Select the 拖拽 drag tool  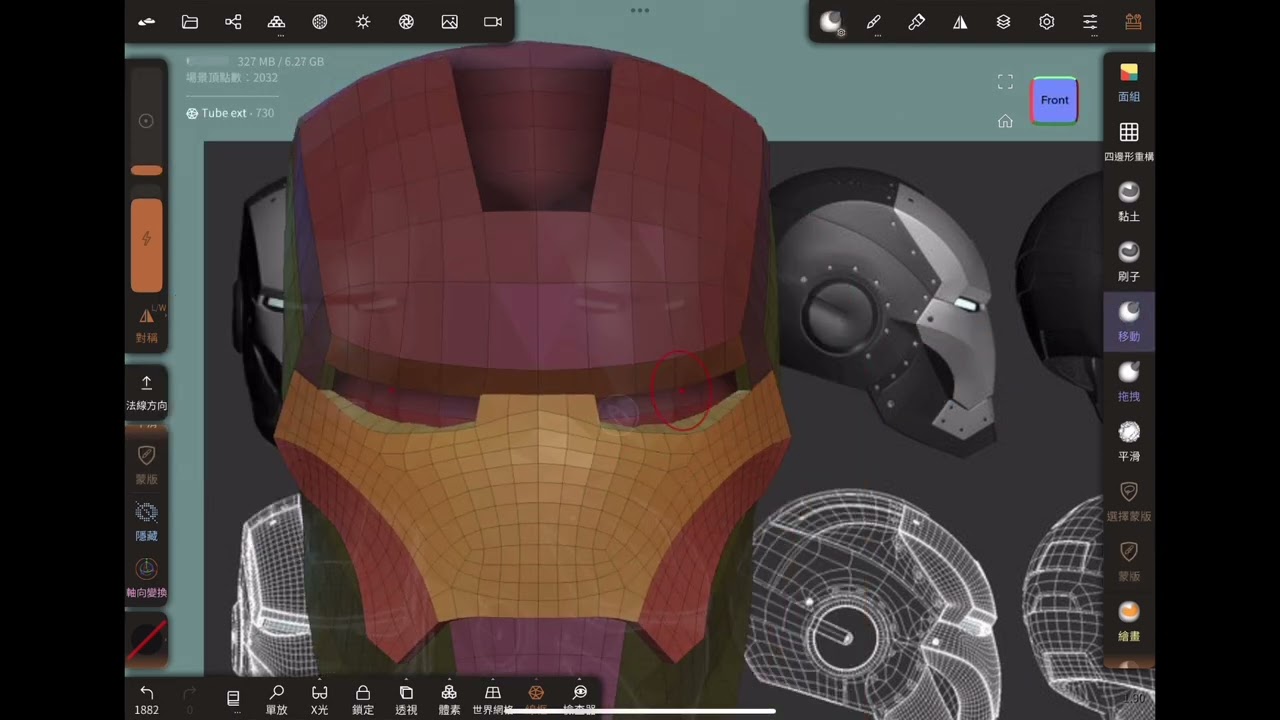tap(1129, 382)
